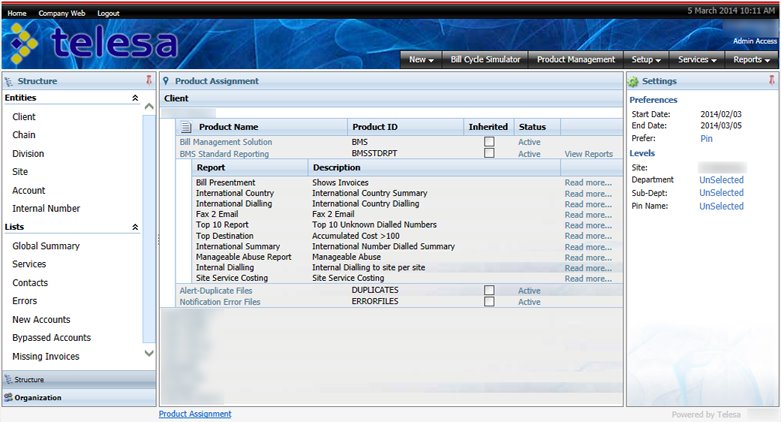Open Notification Error Files product
This screenshot has height=422, width=781.
coord(220,302)
